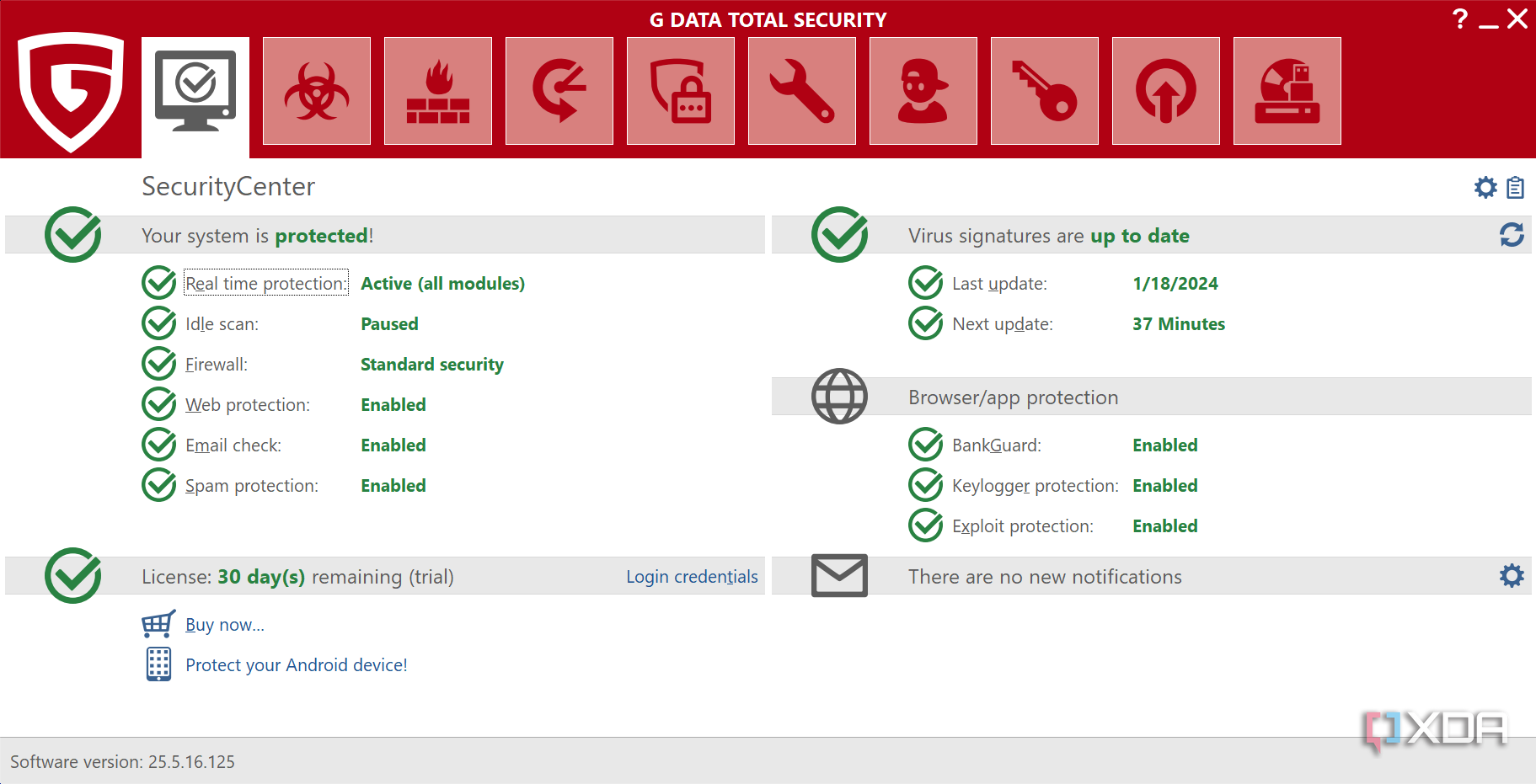The height and width of the screenshot is (784, 1536).
Task: Open the Tuner wrench tab
Action: pos(802,91)
